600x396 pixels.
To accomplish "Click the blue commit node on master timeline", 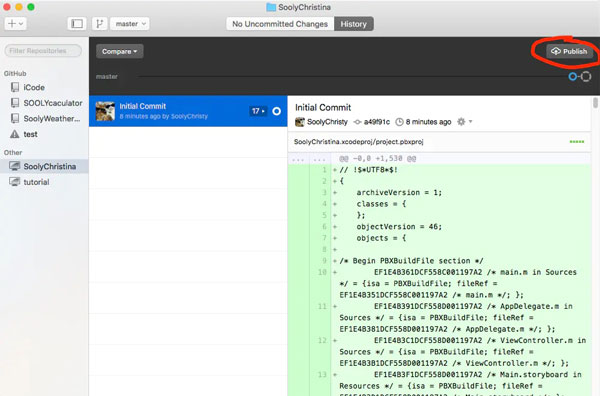I will tap(572, 77).
